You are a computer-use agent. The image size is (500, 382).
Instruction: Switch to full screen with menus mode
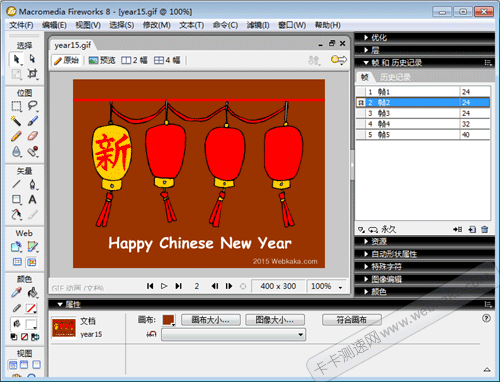click(24, 365)
